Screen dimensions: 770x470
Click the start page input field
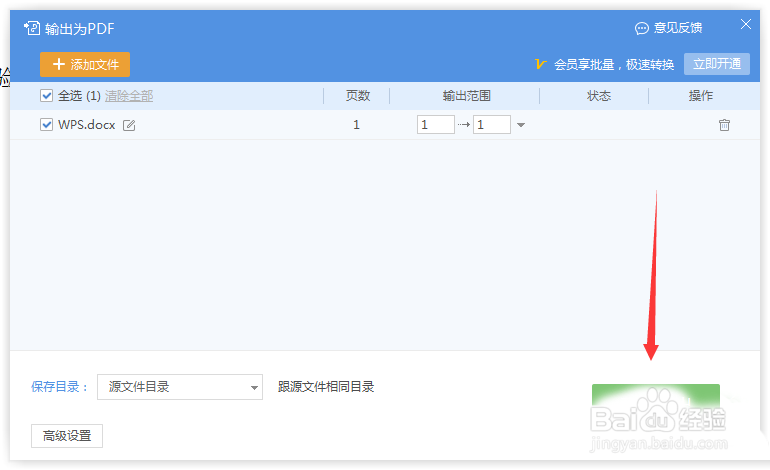pyautogui.click(x=436, y=125)
